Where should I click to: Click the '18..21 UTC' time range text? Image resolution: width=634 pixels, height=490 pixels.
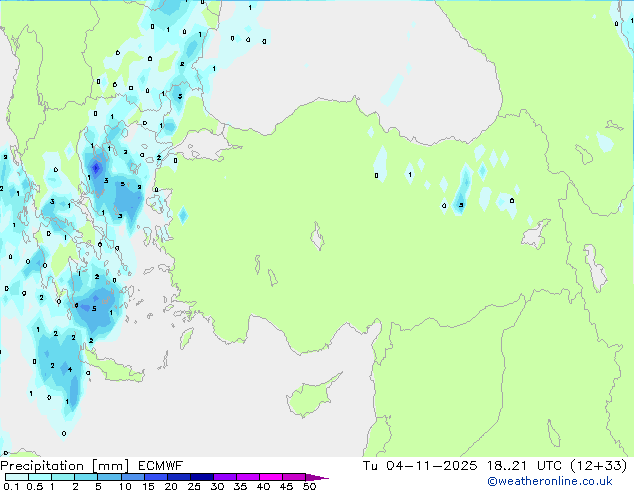(x=524, y=466)
